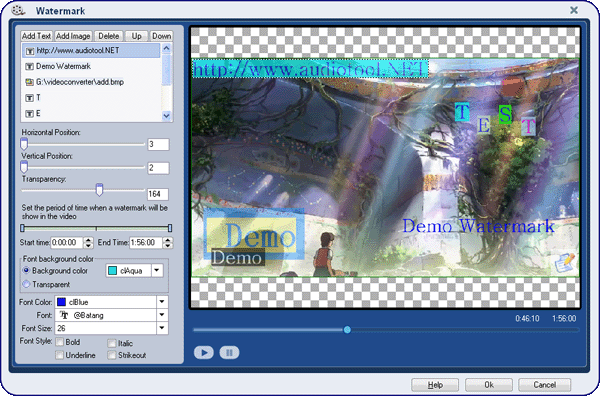Decrease the Start time with down spinner
The image size is (600, 396).
(88, 246)
